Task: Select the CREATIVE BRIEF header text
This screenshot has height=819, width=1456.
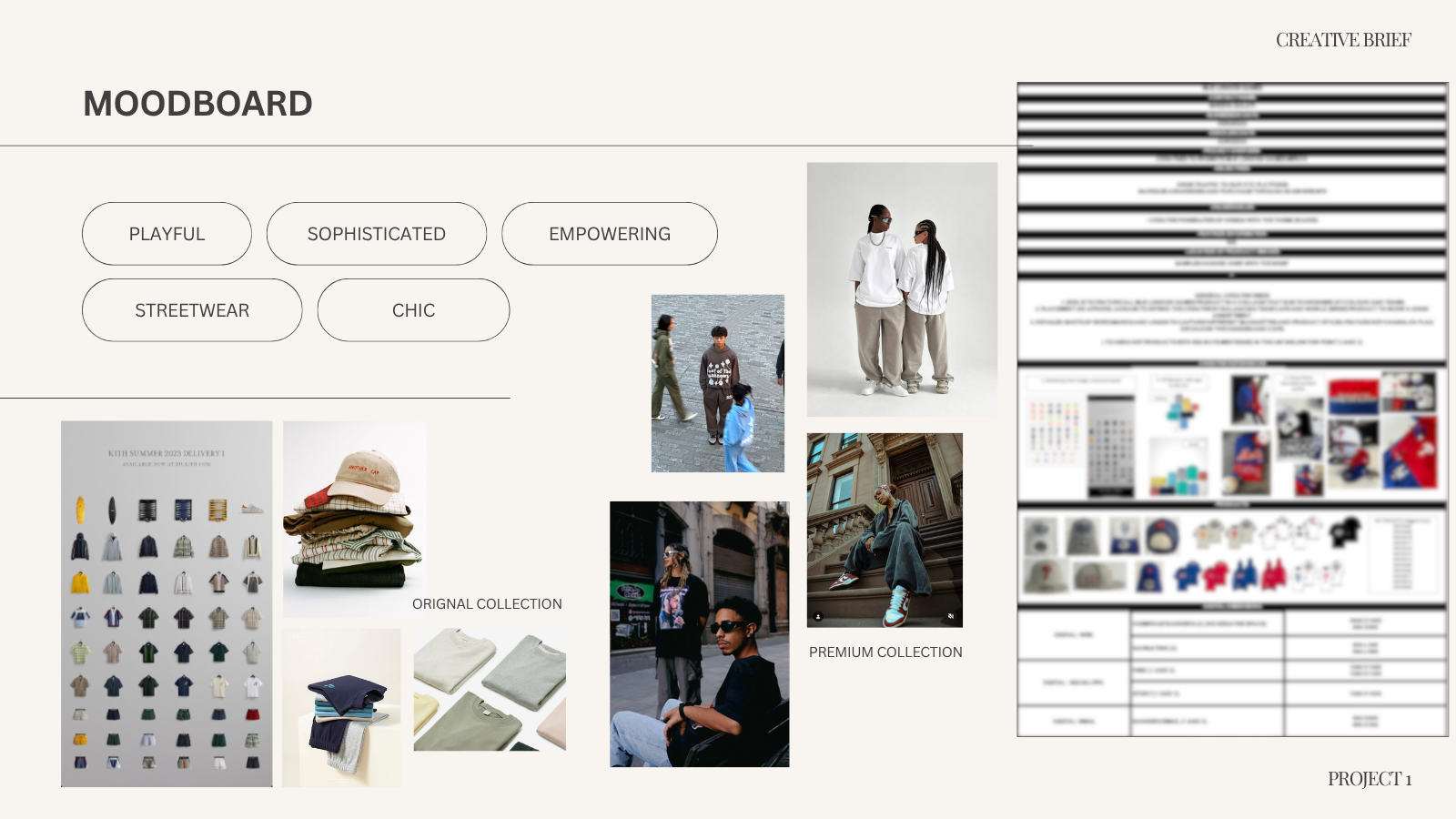Action: 1343,40
